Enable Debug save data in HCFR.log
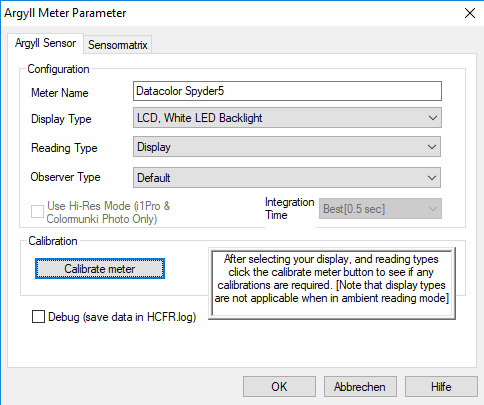This screenshot has width=484, height=405. (38, 317)
